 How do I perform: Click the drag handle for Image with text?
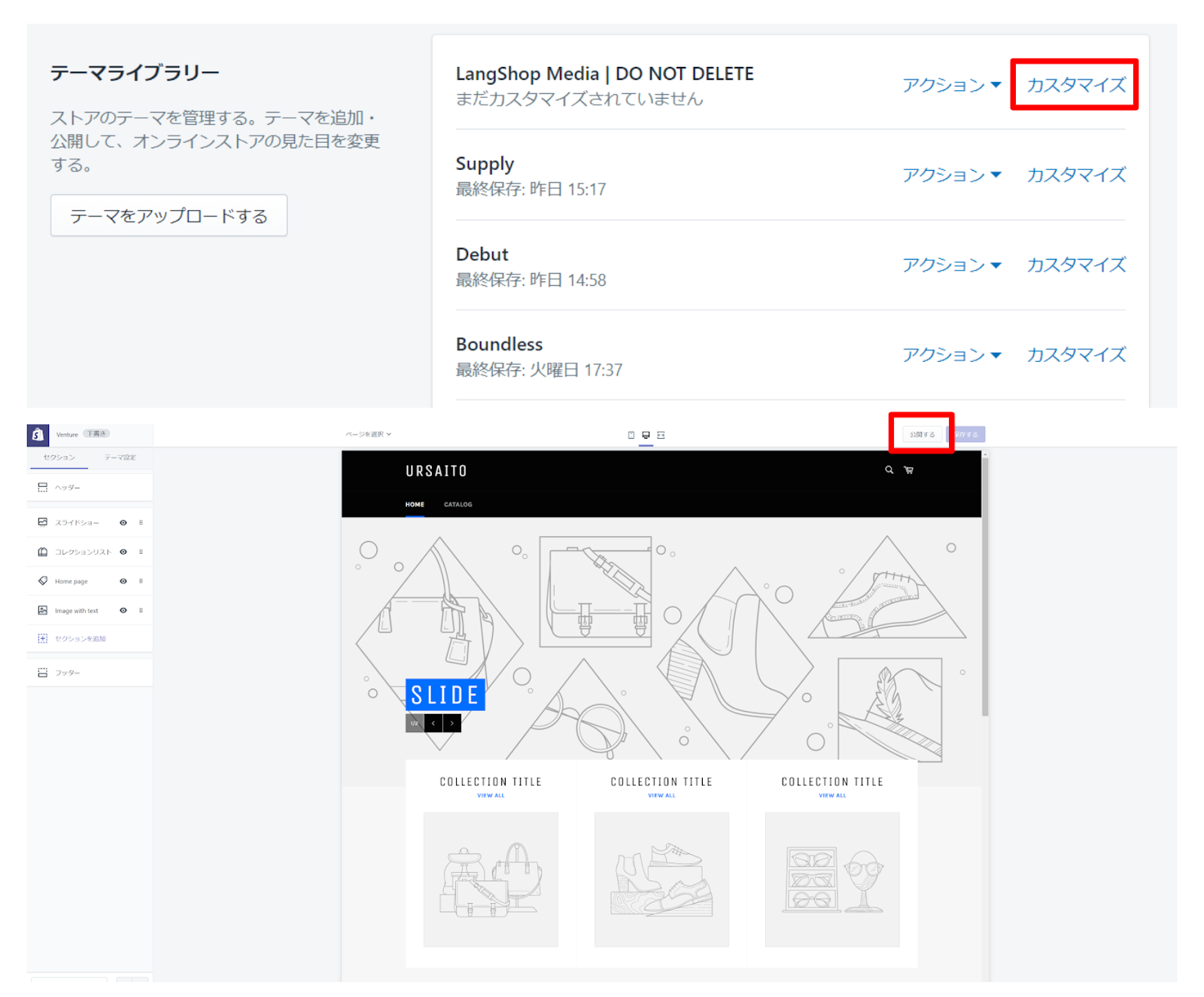click(x=141, y=610)
